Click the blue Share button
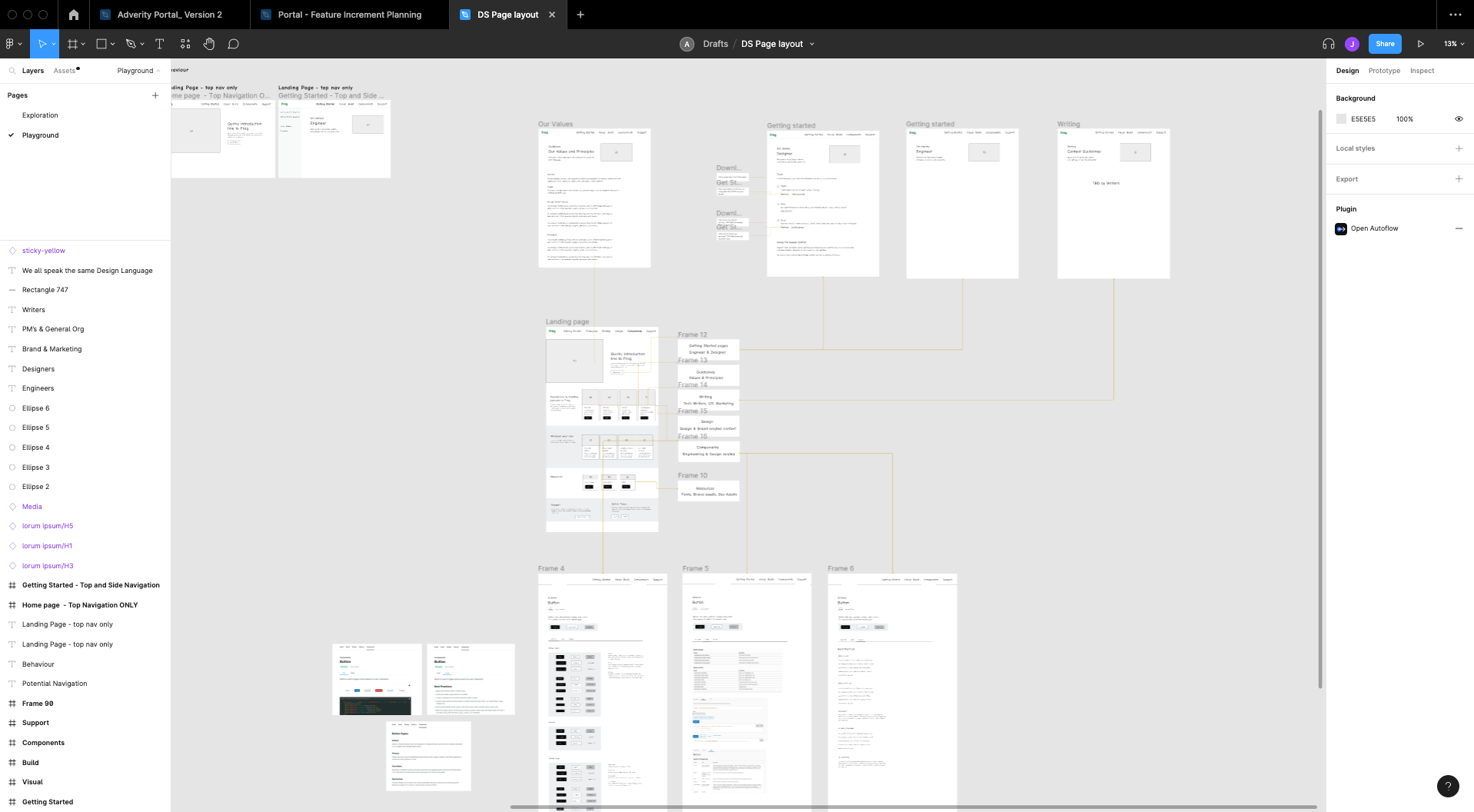 point(1385,44)
